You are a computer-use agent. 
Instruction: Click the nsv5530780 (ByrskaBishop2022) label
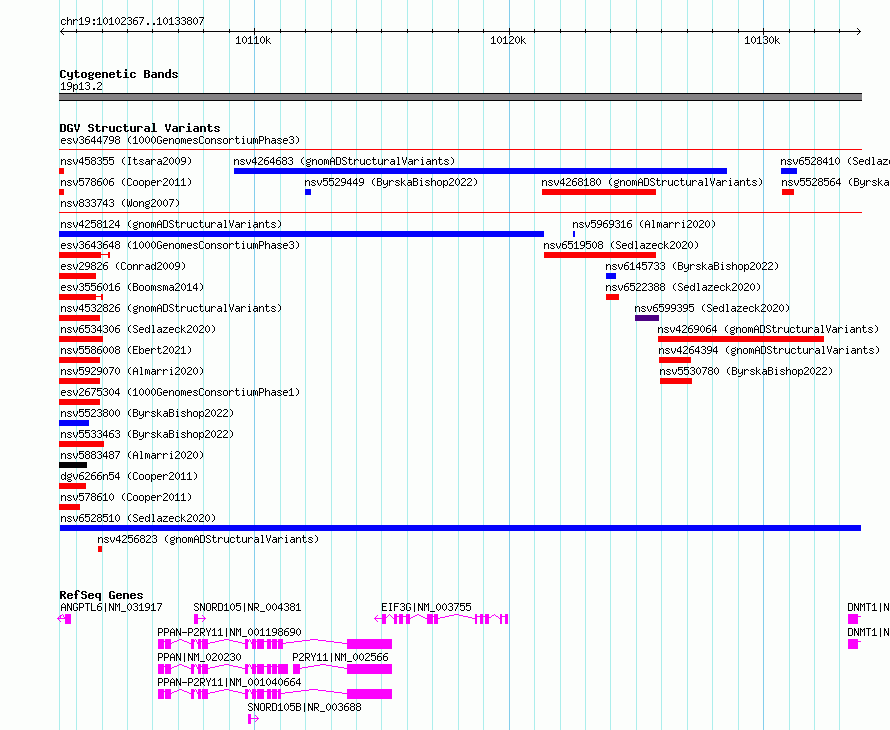click(746, 371)
